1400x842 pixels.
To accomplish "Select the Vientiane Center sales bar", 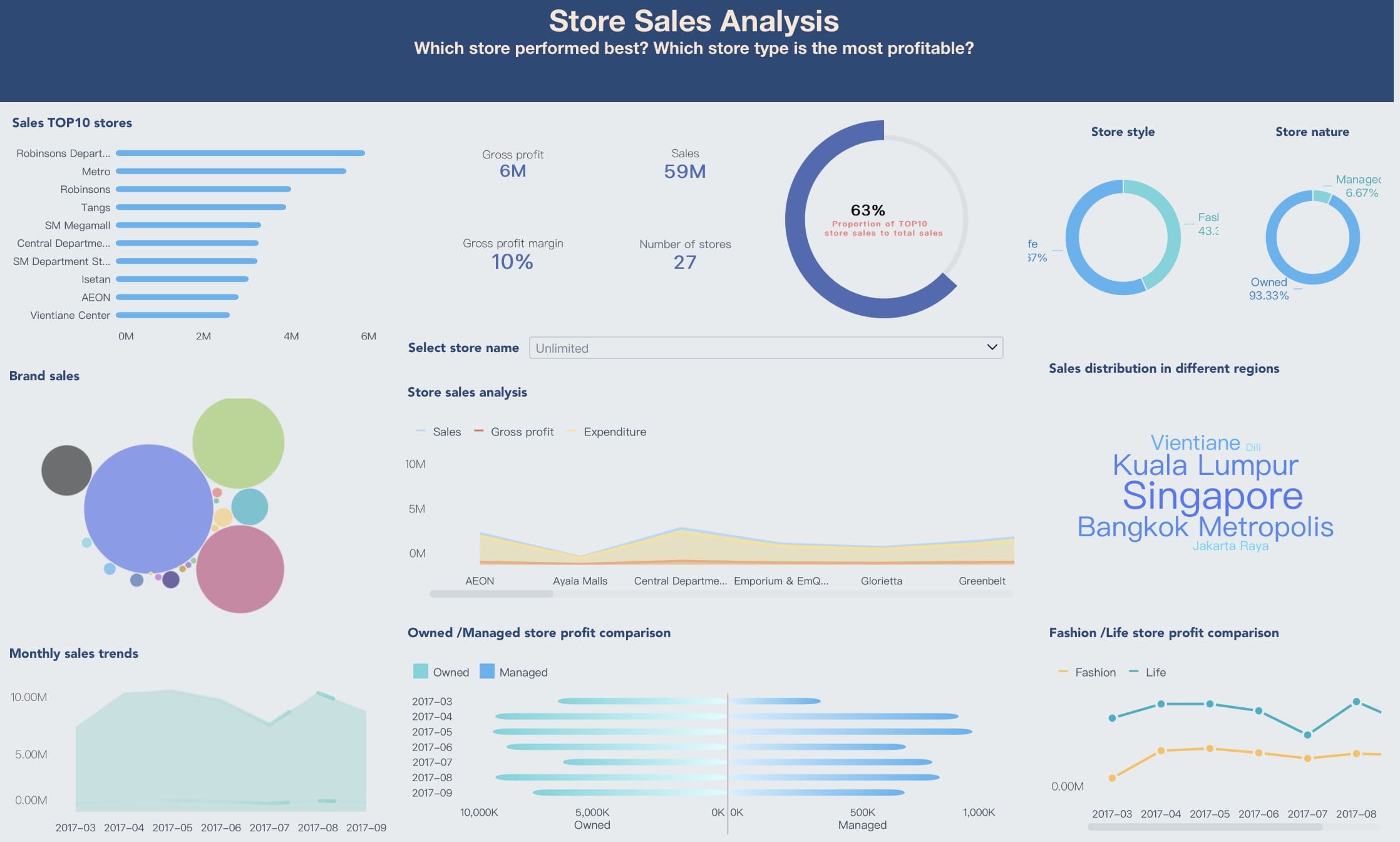I will (x=173, y=315).
